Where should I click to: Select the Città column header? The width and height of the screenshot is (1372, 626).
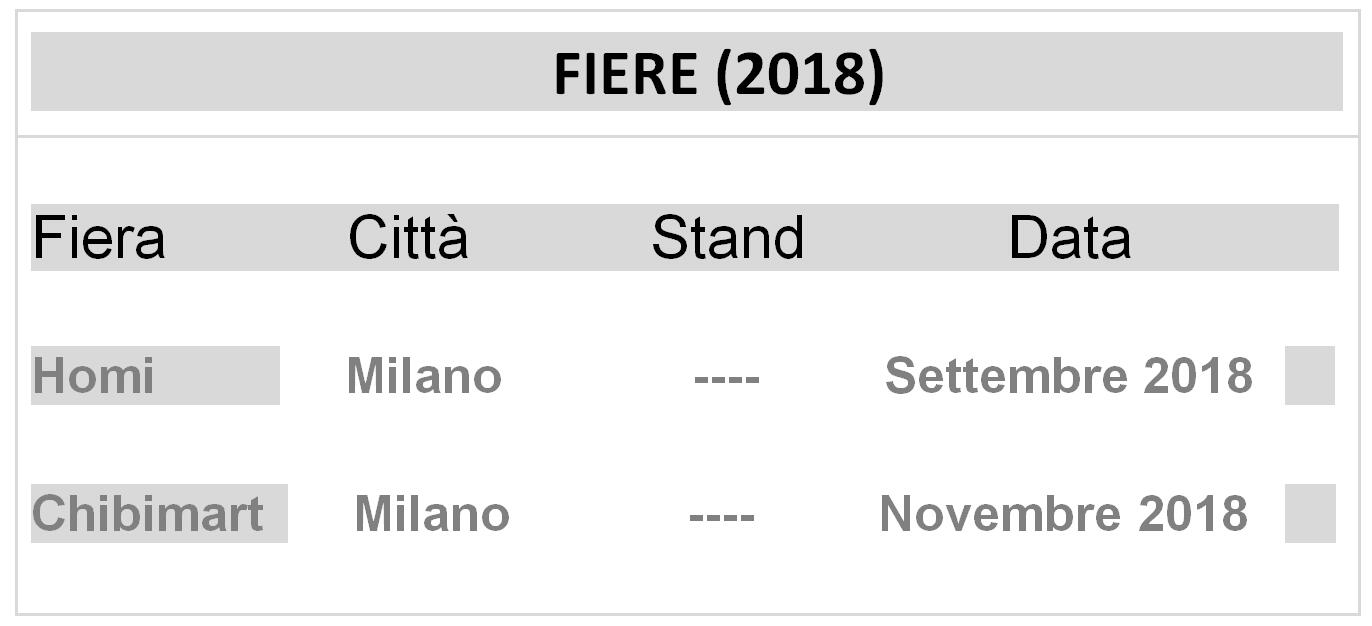click(x=408, y=238)
